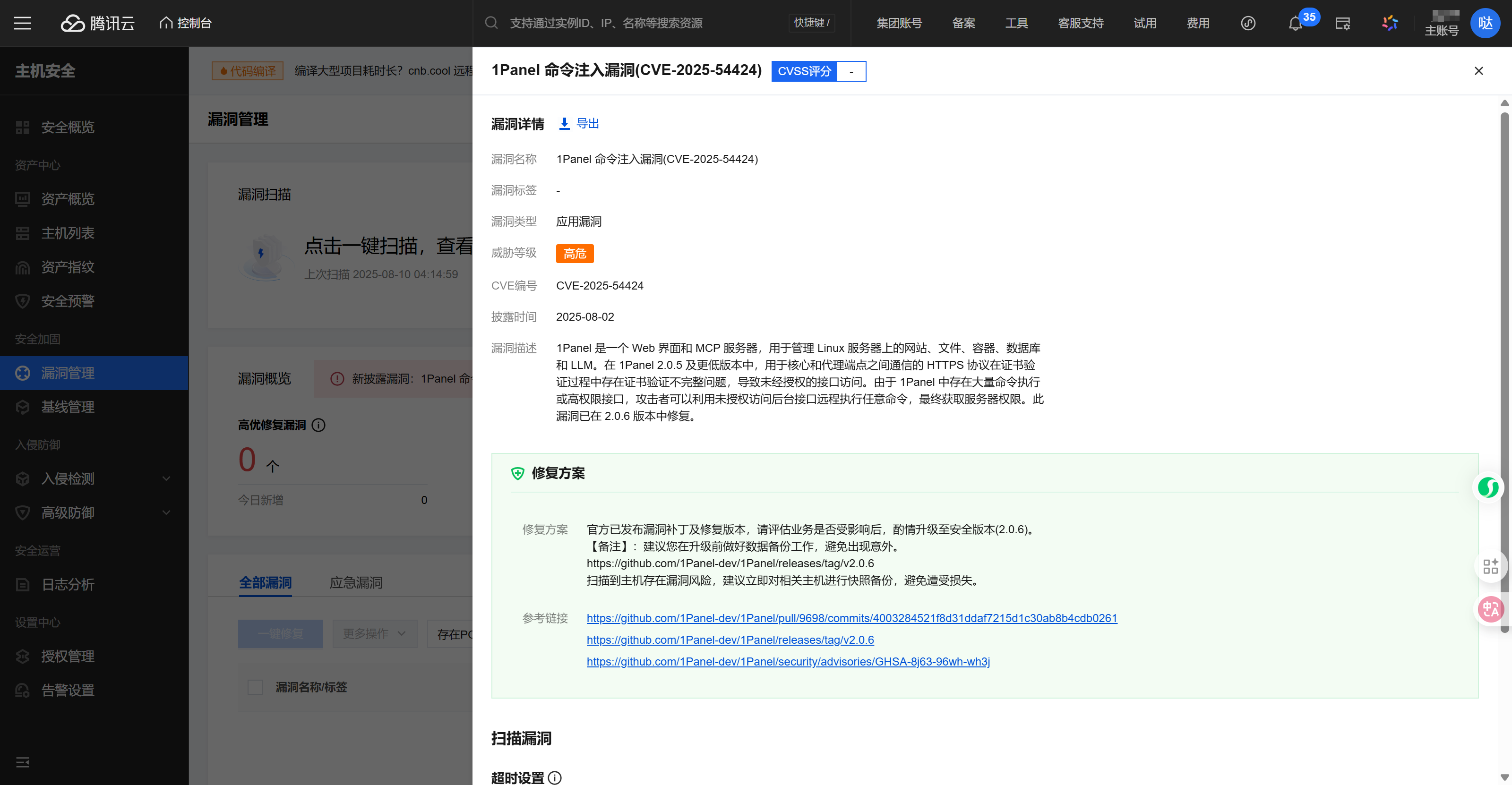Viewport: 1512px width, 785px height.
Task: Open the 集团账号 menu
Action: coord(899,23)
